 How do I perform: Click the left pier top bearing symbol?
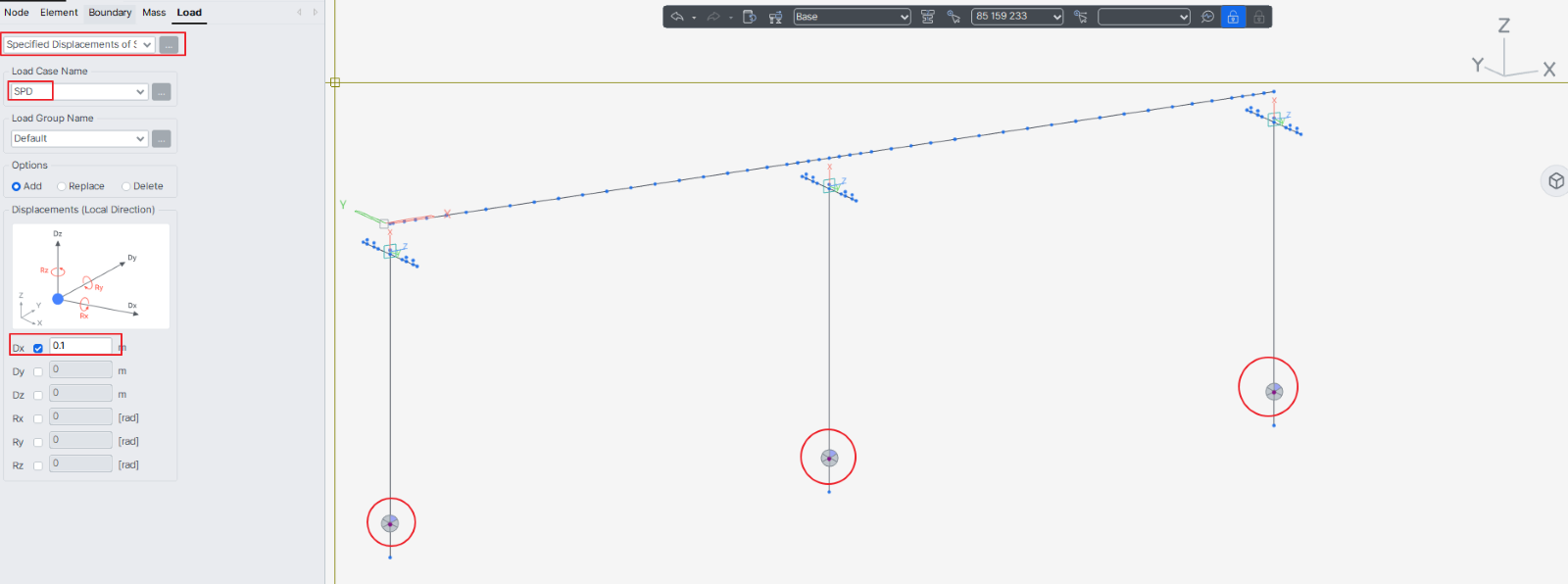(390, 252)
